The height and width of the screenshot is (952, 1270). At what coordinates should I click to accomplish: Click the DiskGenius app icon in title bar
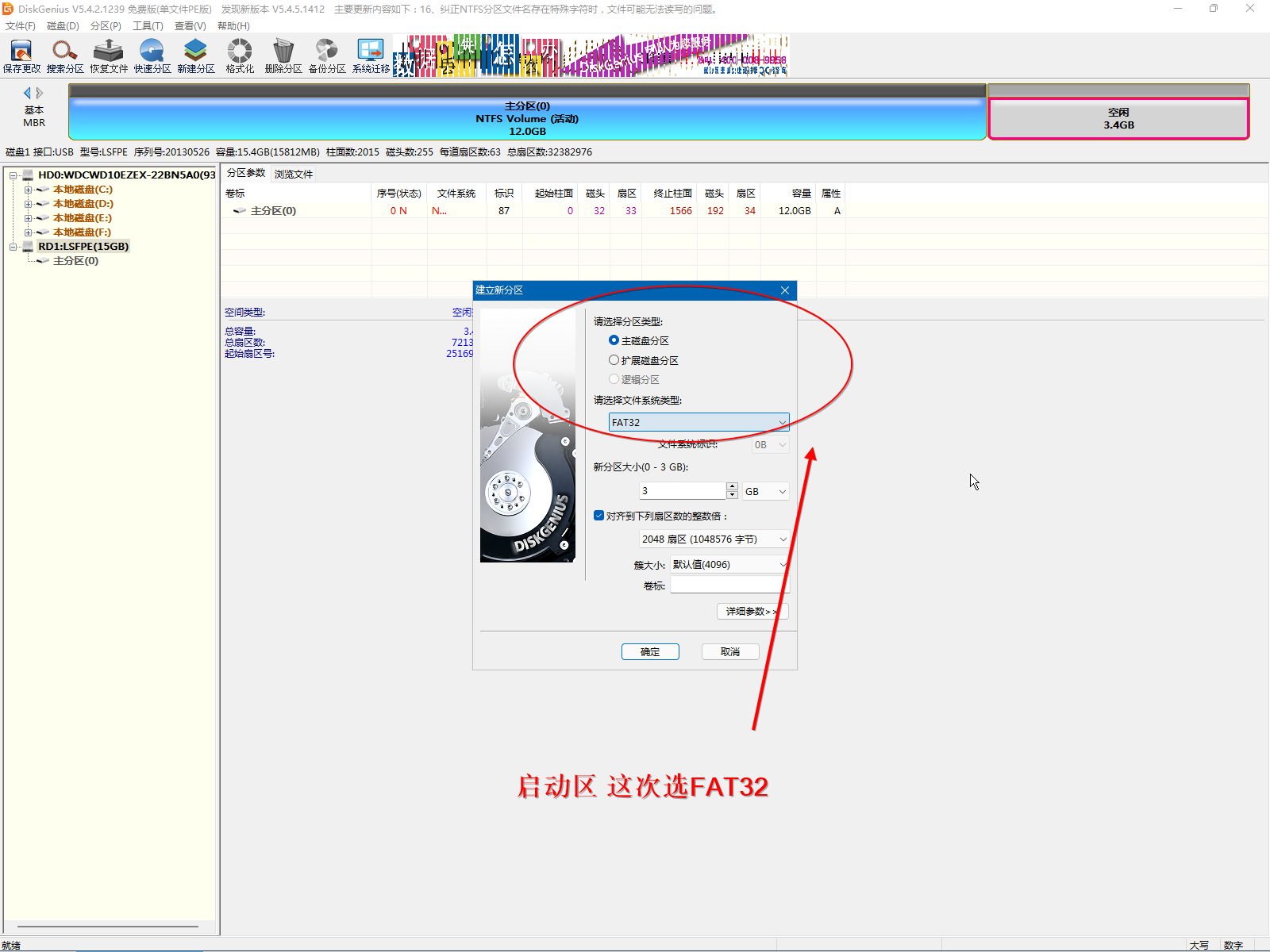8,9
